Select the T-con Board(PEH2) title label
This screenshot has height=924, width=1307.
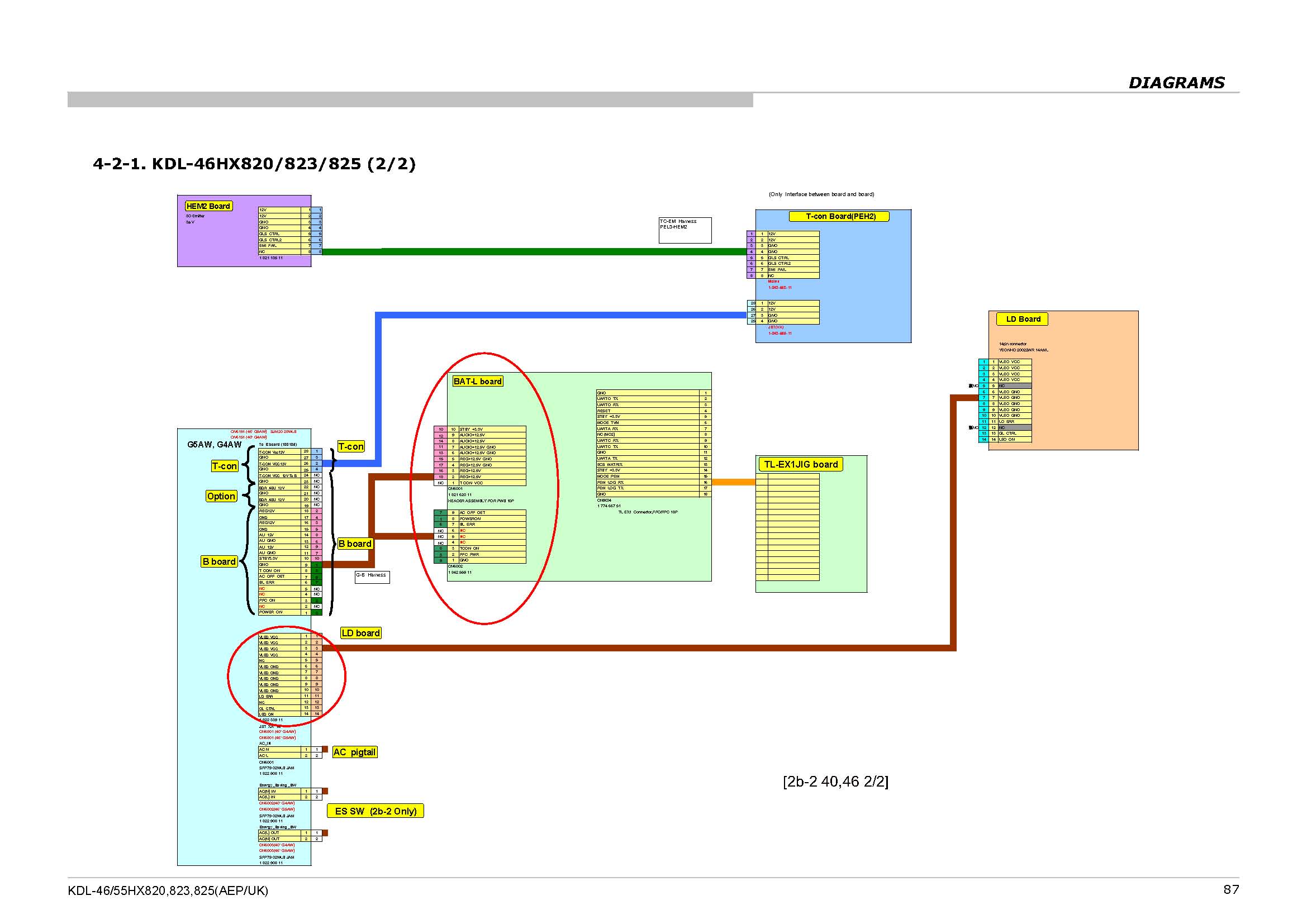(839, 216)
